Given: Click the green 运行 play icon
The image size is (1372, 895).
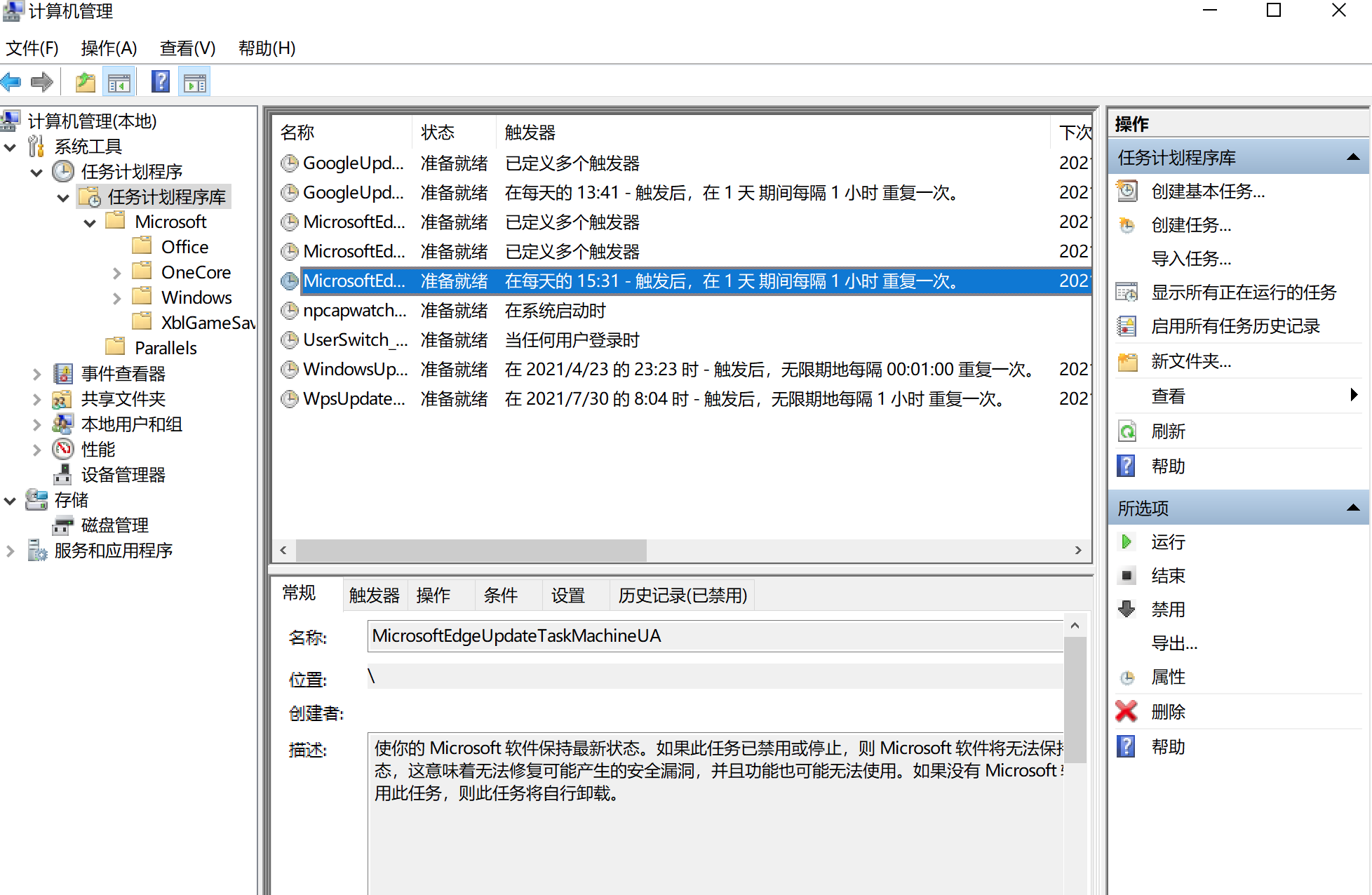Looking at the screenshot, I should coord(1126,541).
